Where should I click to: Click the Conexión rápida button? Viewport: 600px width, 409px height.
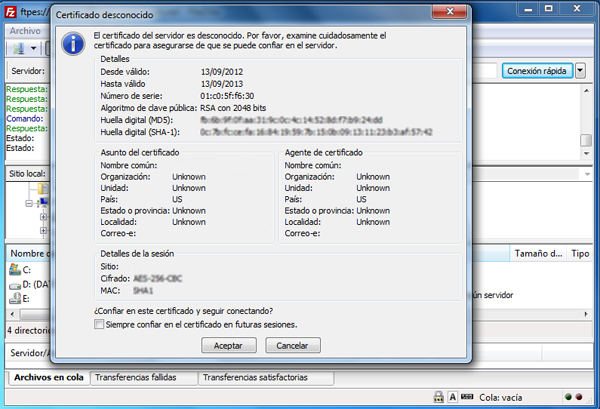click(537, 71)
